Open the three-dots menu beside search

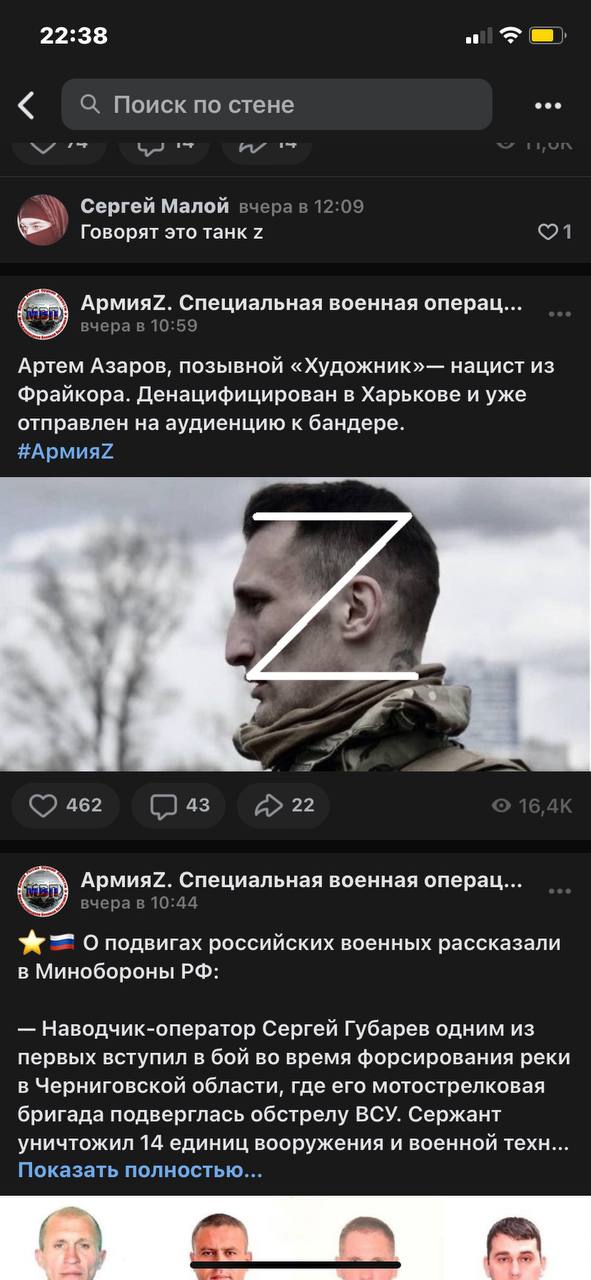(548, 105)
